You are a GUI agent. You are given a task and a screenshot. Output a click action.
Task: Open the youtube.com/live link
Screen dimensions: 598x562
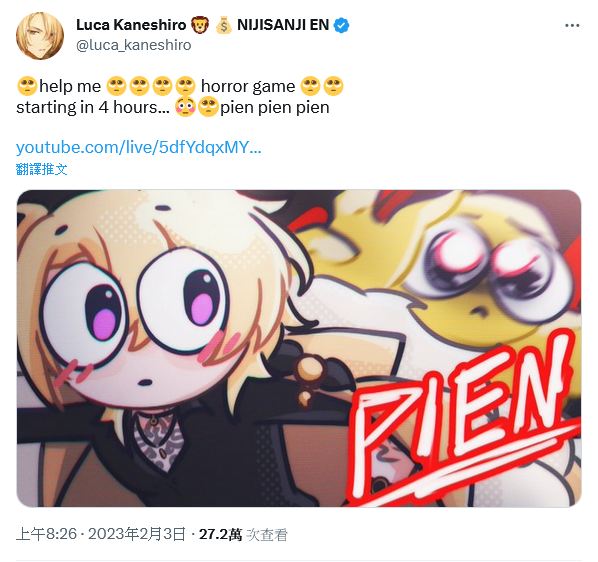point(138,147)
